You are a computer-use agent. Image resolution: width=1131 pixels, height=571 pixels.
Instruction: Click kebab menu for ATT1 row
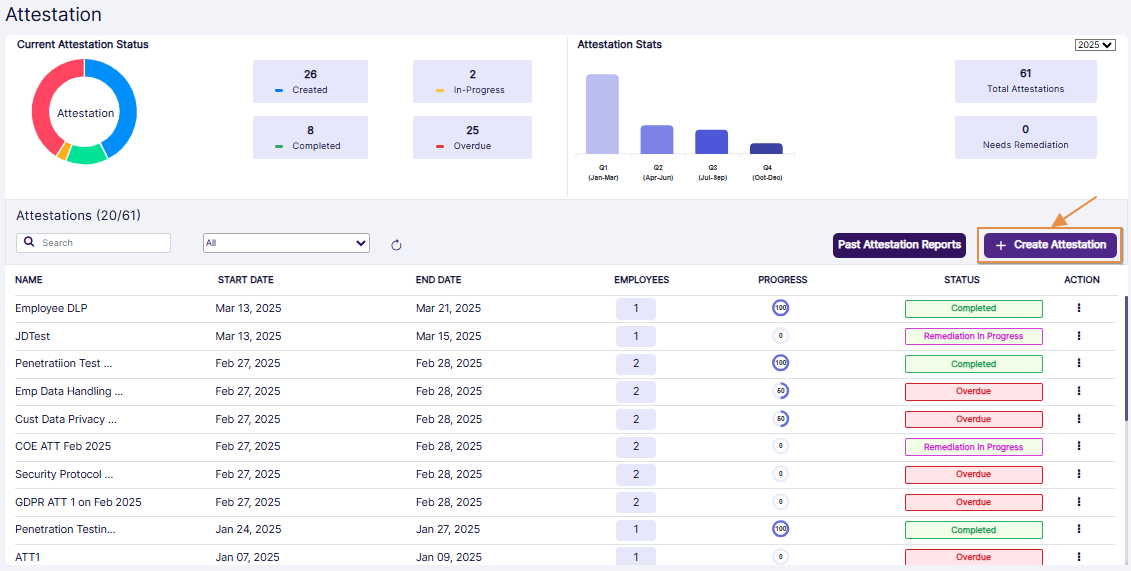[1079, 557]
